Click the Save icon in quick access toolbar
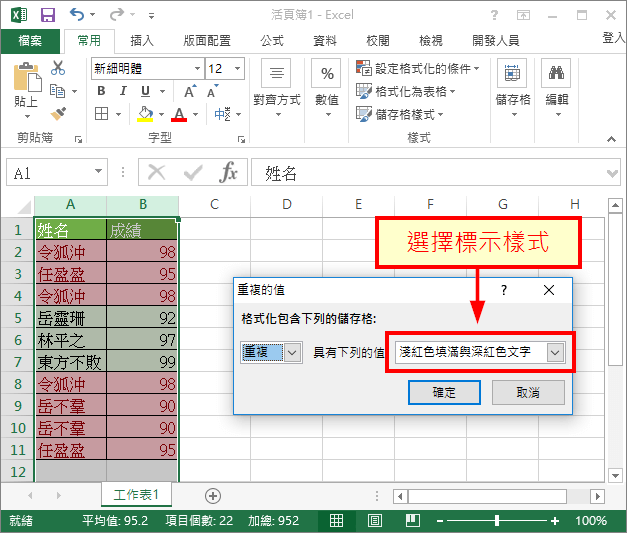 [x=47, y=15]
